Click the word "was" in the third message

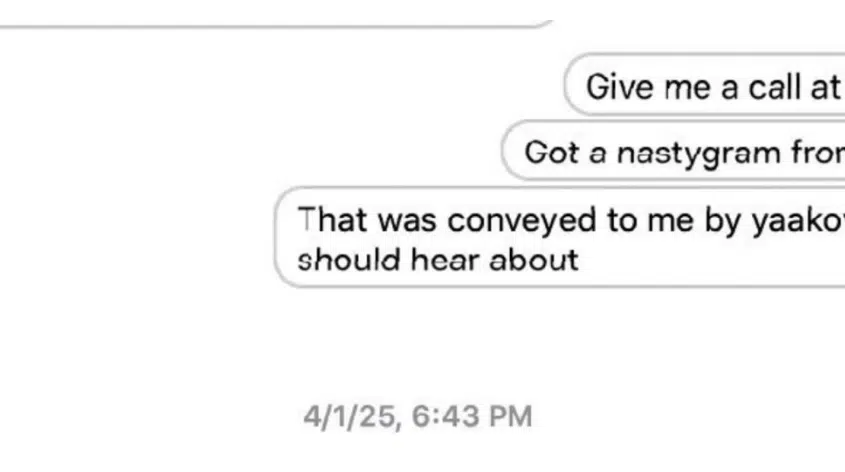coord(406,221)
